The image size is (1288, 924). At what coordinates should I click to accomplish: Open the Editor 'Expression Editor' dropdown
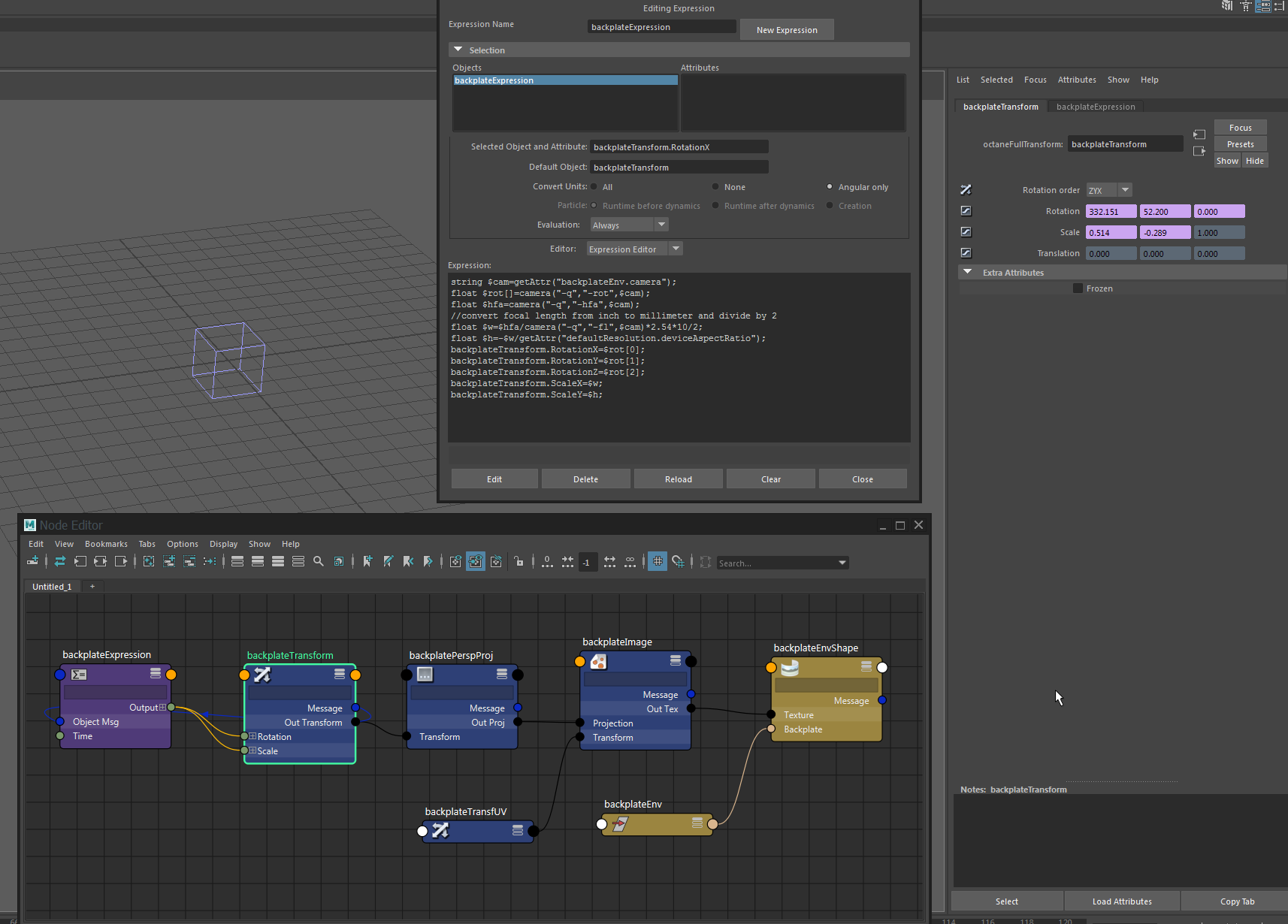click(x=634, y=249)
